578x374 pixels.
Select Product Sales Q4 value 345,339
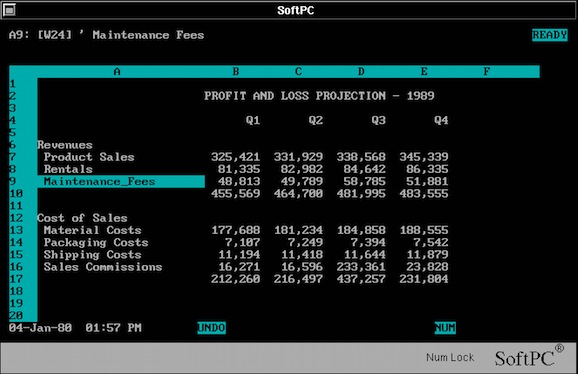click(424, 157)
